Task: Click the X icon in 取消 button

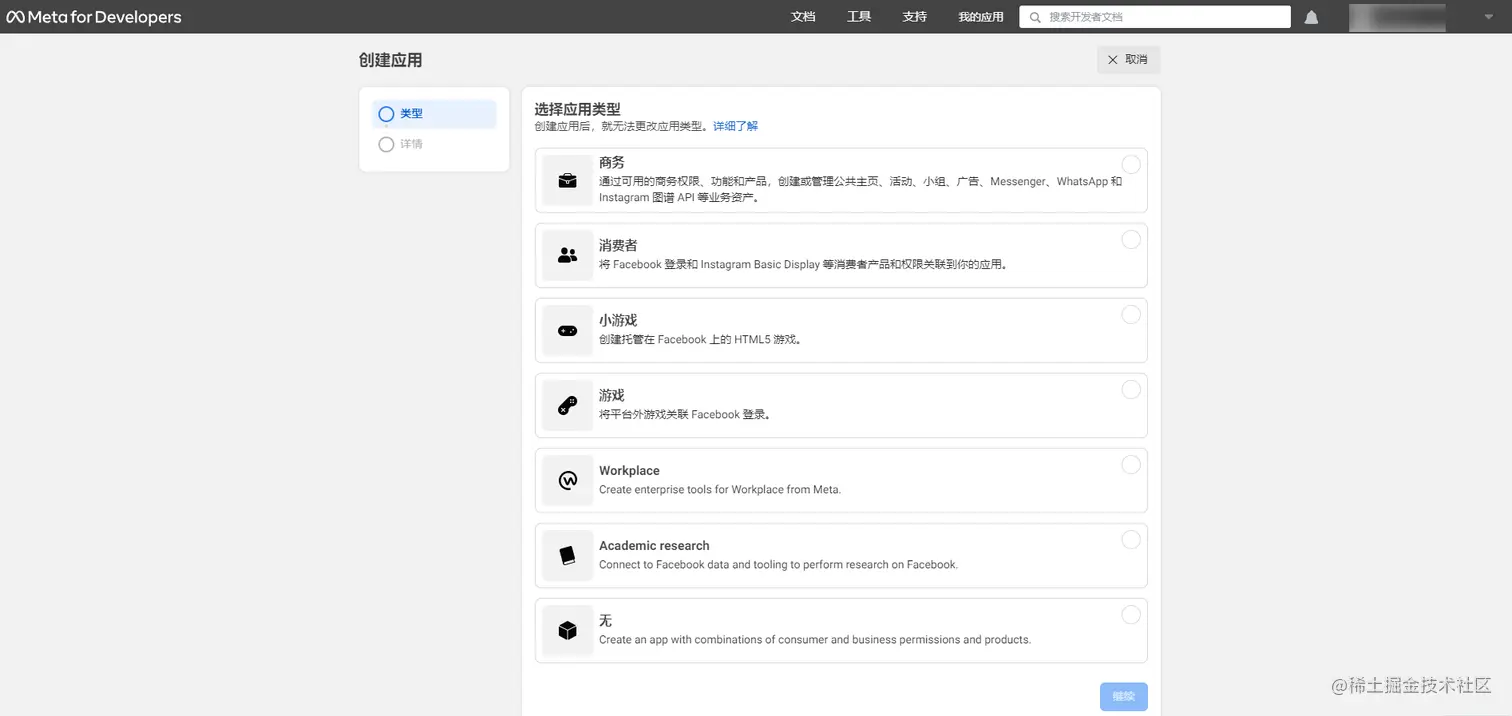Action: coord(1112,60)
